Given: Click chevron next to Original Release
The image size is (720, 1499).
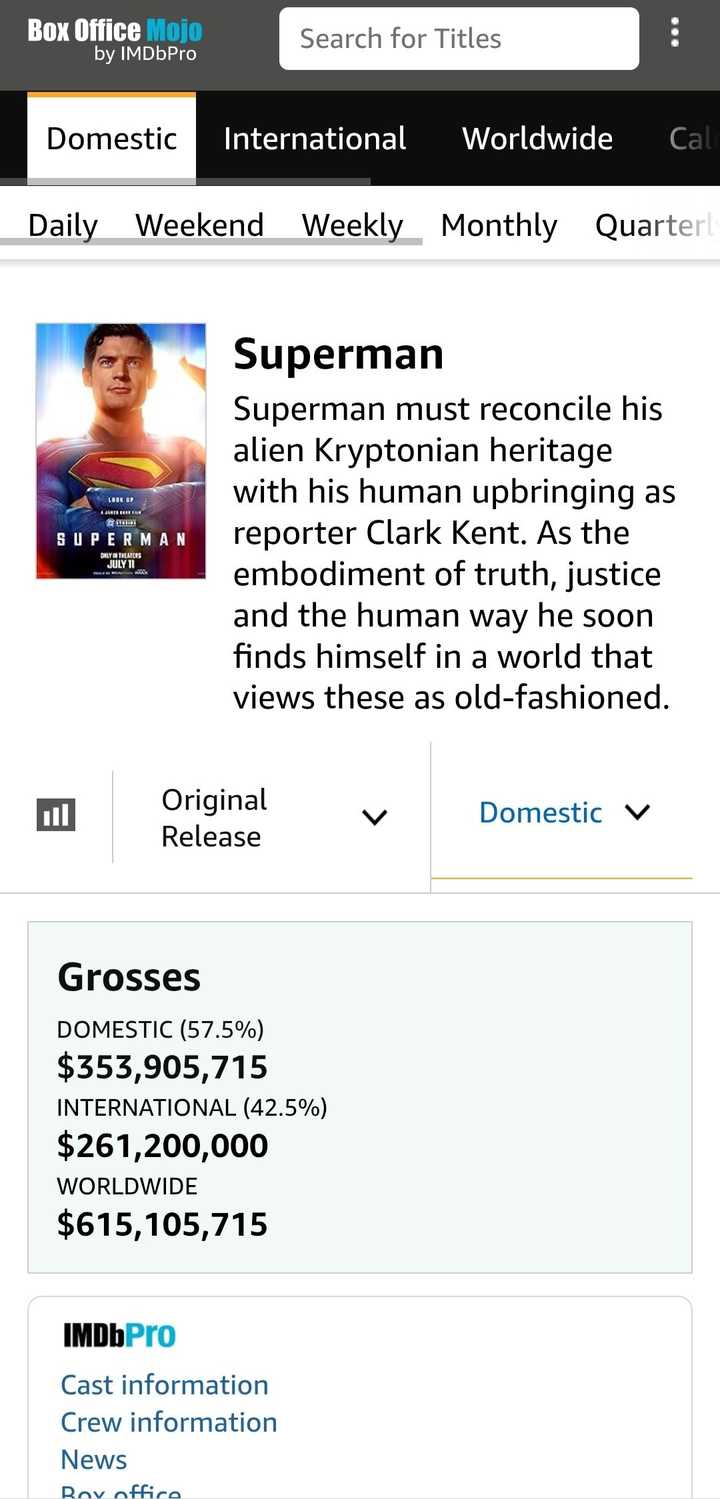Looking at the screenshot, I should pos(375,817).
